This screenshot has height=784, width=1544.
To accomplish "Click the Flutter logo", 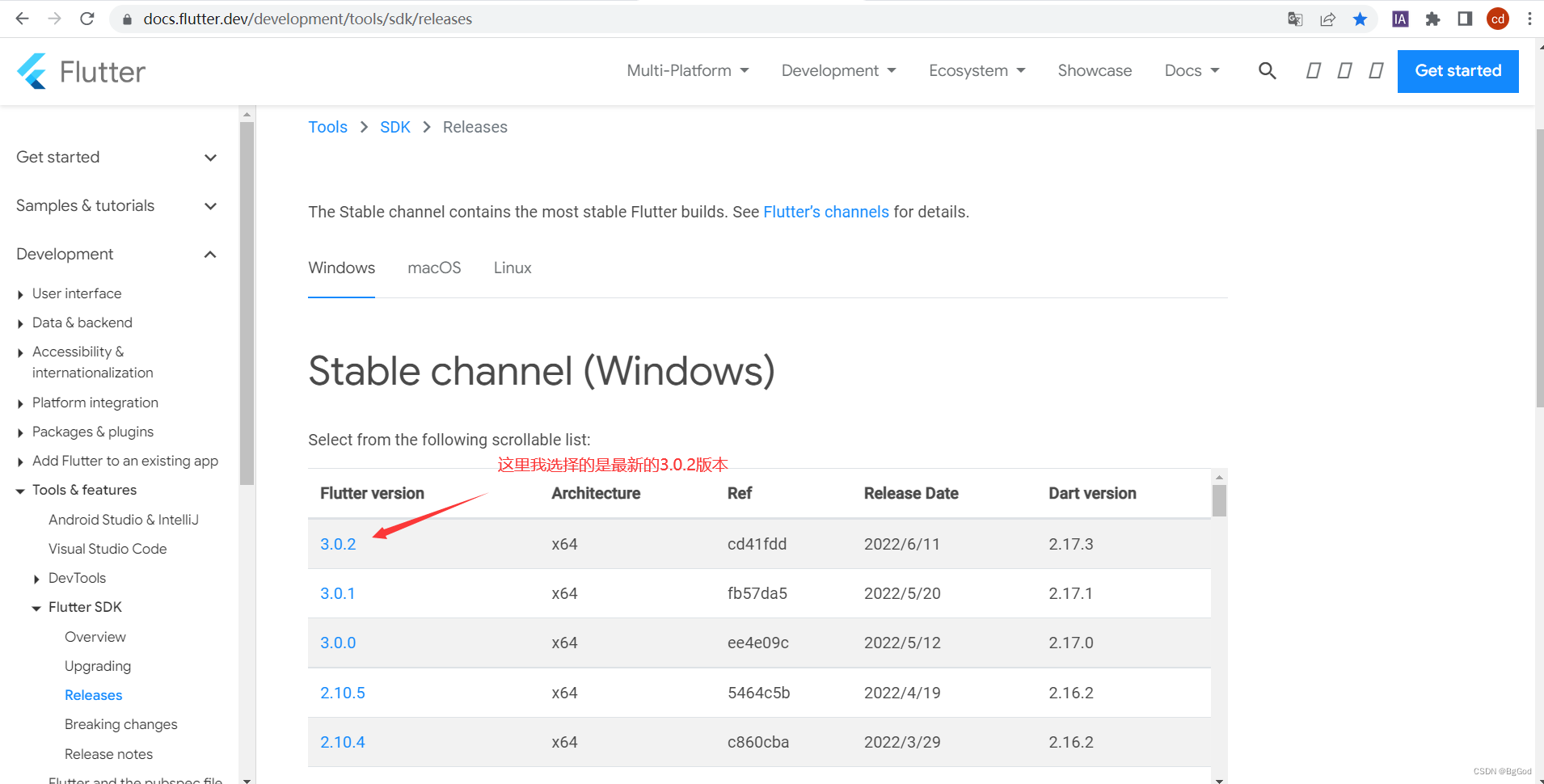I will pos(81,71).
